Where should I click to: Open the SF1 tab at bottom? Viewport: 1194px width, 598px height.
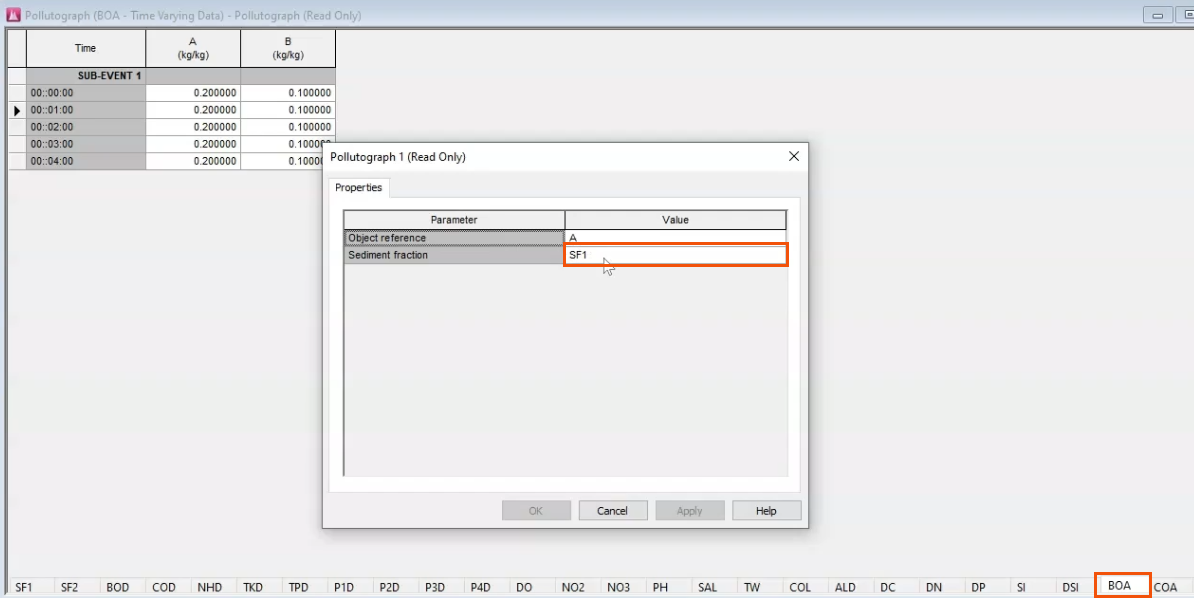[24, 587]
